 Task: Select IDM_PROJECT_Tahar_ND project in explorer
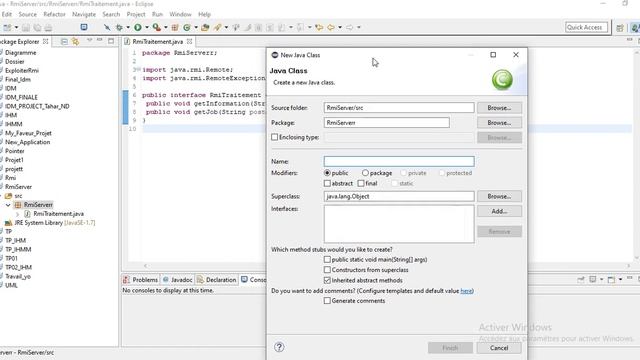pos(37,106)
